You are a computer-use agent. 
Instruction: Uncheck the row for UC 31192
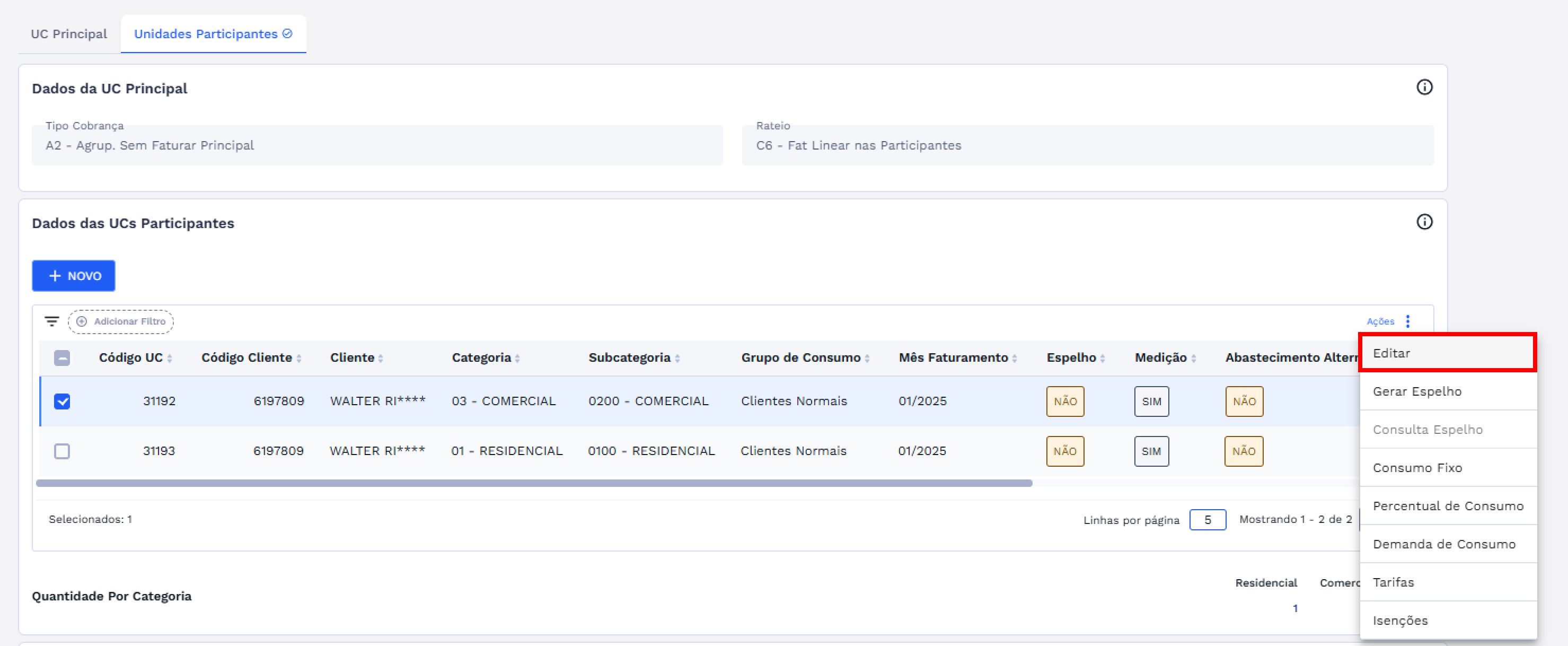tap(62, 401)
